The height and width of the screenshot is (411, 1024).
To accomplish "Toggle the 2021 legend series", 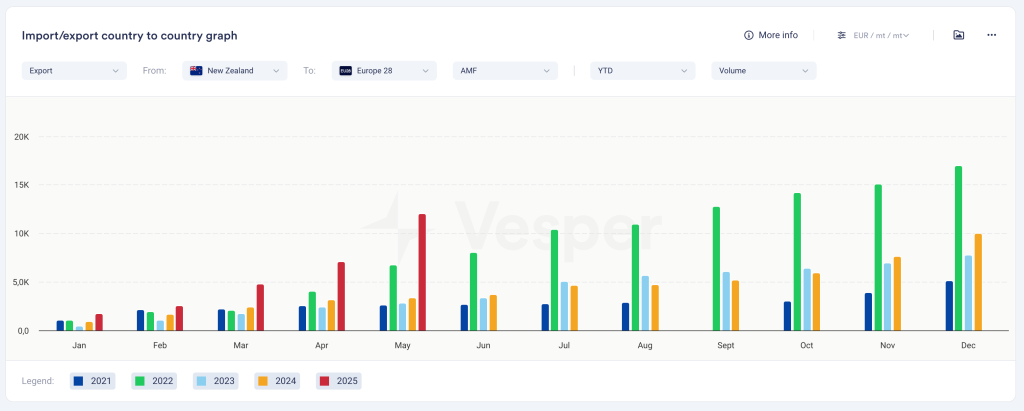I will 92,381.
